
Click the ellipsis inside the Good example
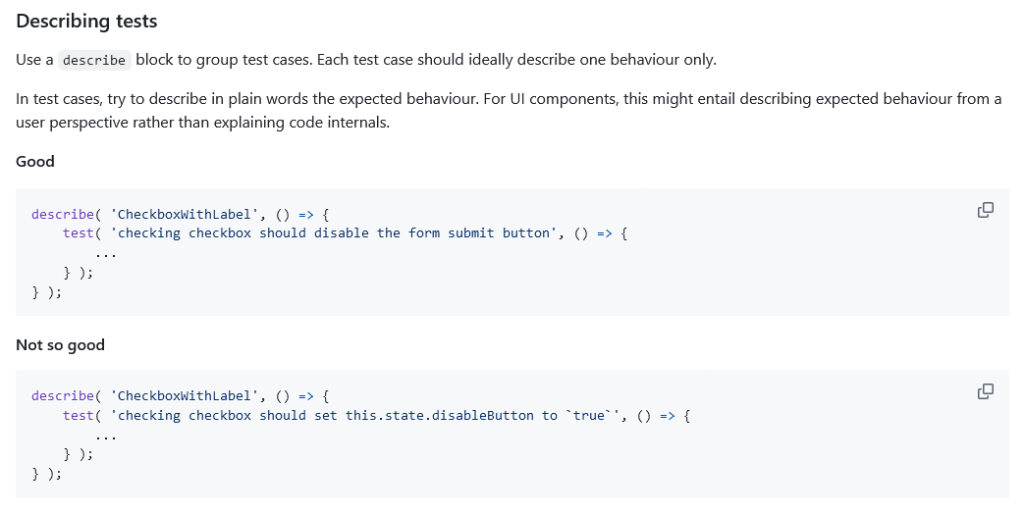tap(106, 253)
